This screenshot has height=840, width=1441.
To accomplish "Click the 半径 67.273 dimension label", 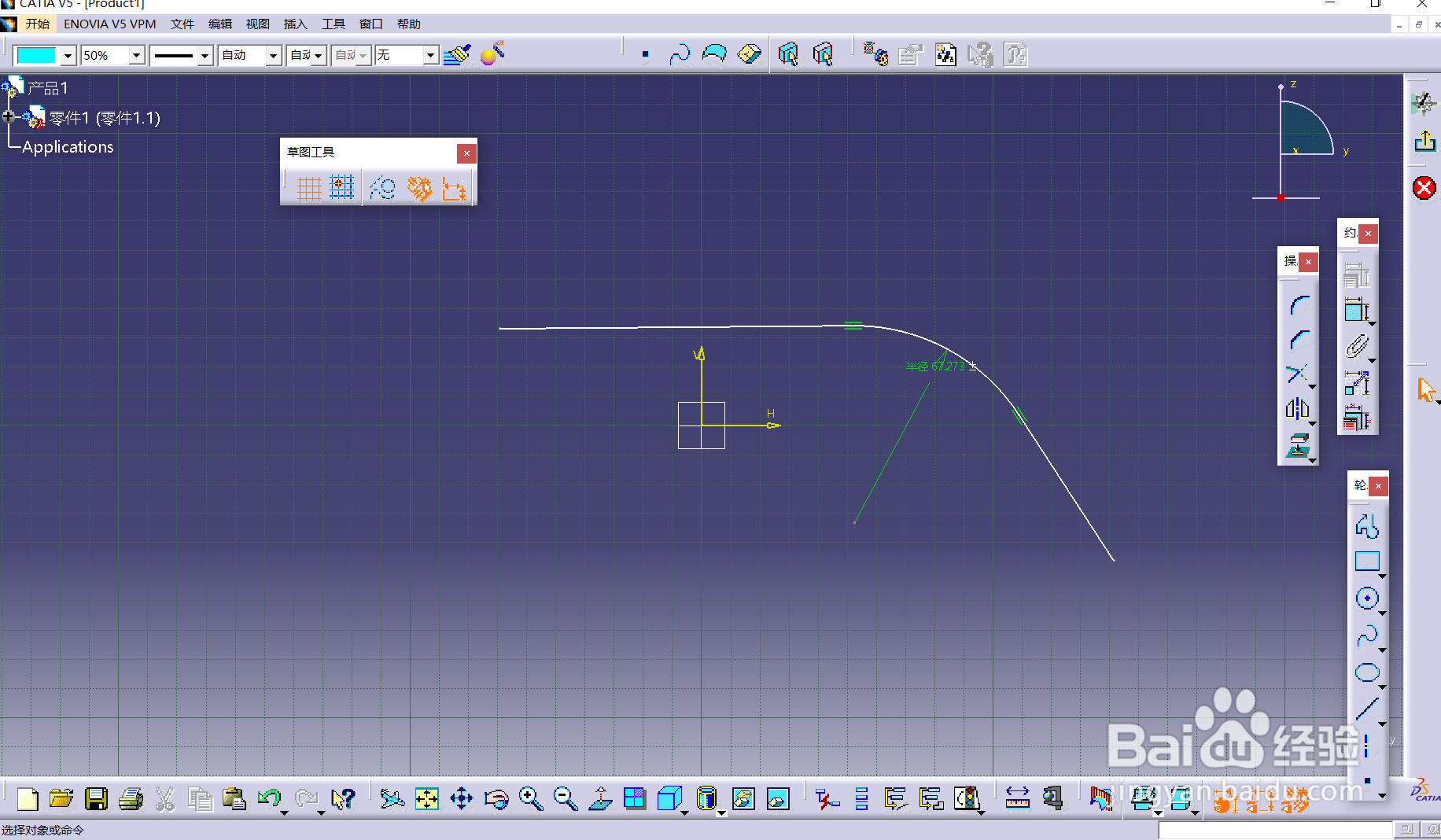I will coord(935,366).
